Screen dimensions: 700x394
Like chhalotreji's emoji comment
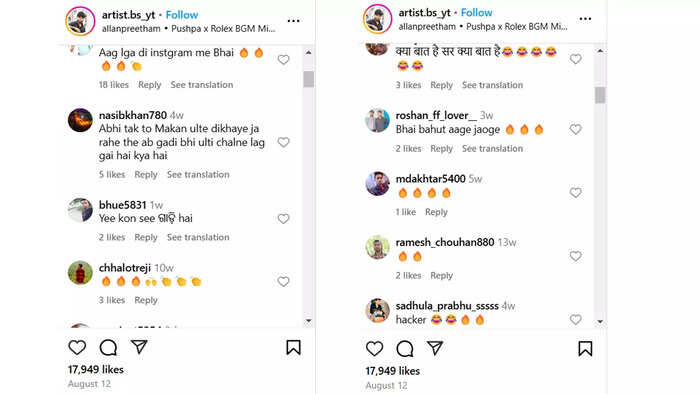(x=283, y=282)
